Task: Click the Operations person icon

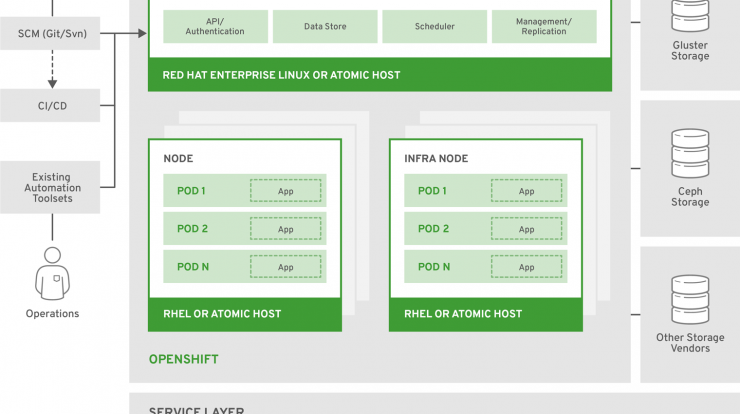Action: pyautogui.click(x=52, y=273)
